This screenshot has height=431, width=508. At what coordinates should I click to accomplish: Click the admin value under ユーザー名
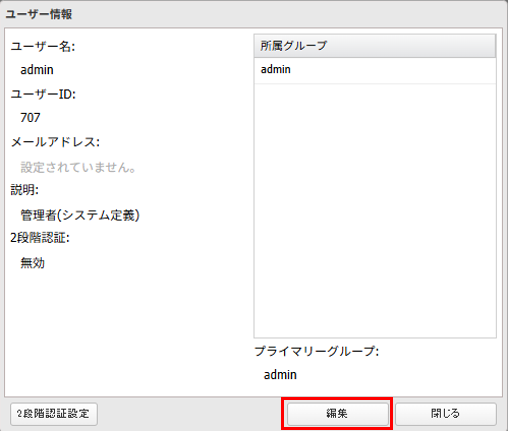click(x=37, y=70)
